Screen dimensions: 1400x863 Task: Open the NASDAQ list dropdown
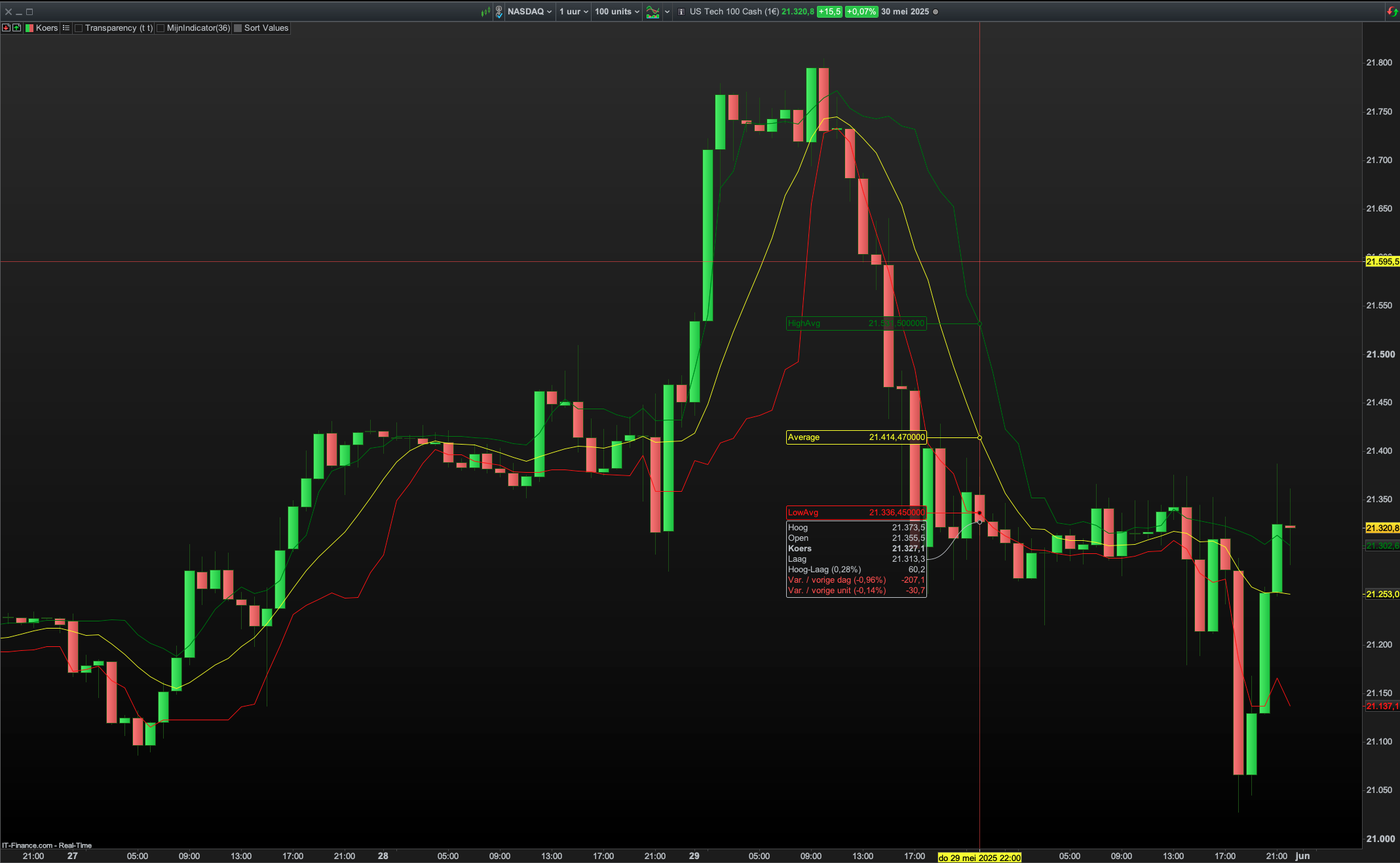click(x=529, y=12)
